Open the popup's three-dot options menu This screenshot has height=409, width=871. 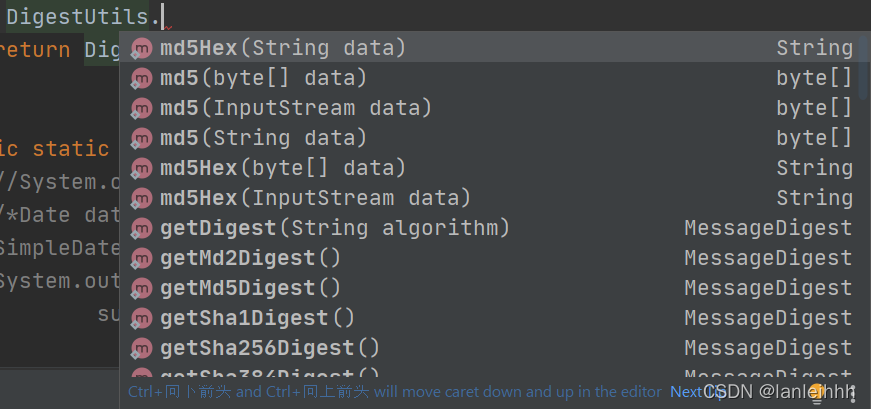tap(852, 392)
